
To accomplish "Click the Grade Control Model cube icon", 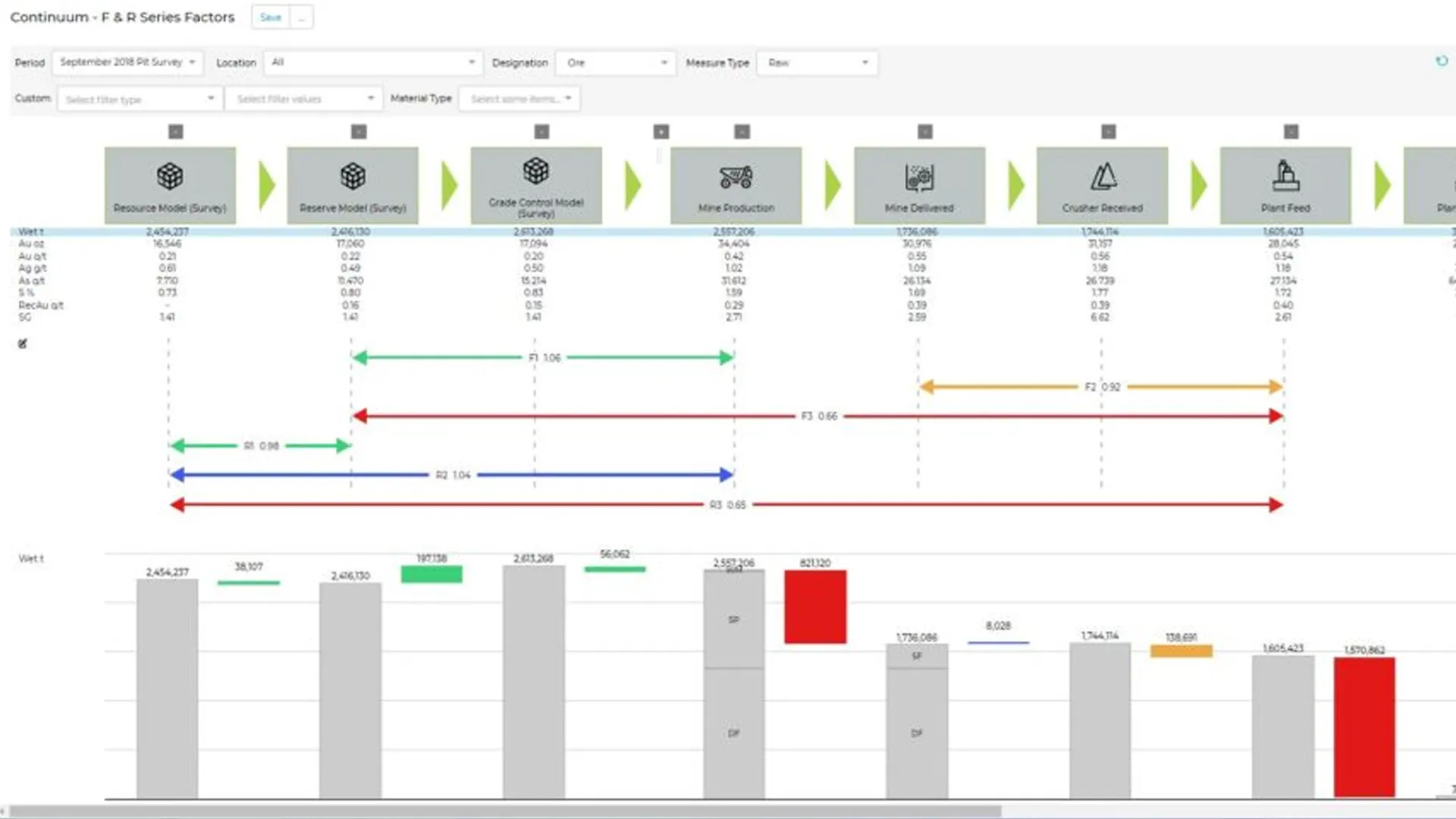I will coord(535,171).
